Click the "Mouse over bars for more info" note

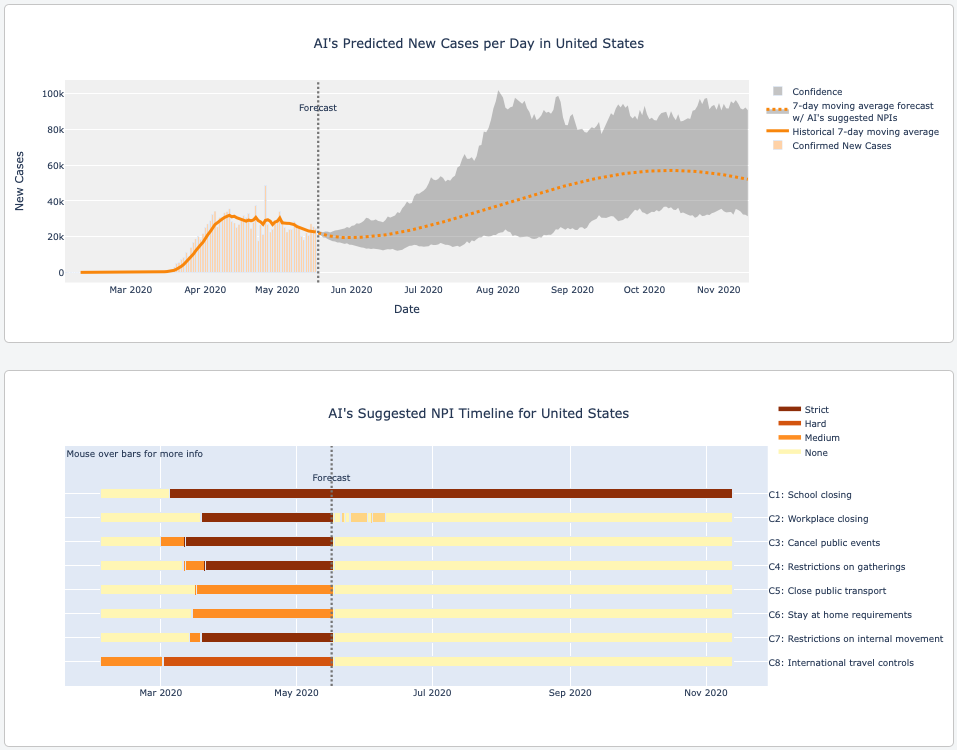click(135, 454)
